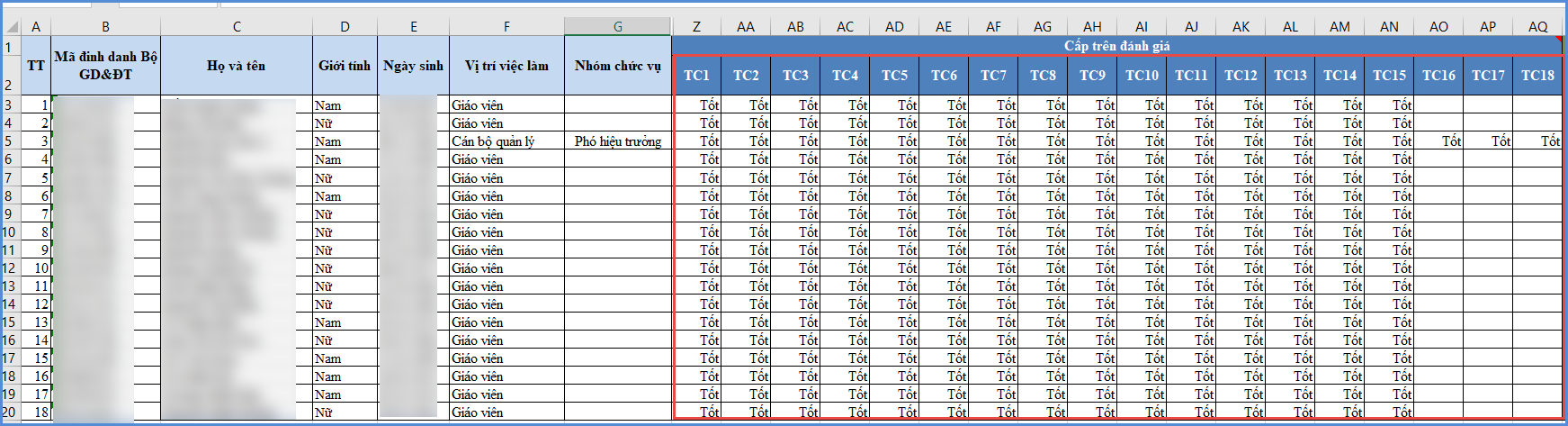Select row 20 header

pyautogui.click(x=10, y=412)
